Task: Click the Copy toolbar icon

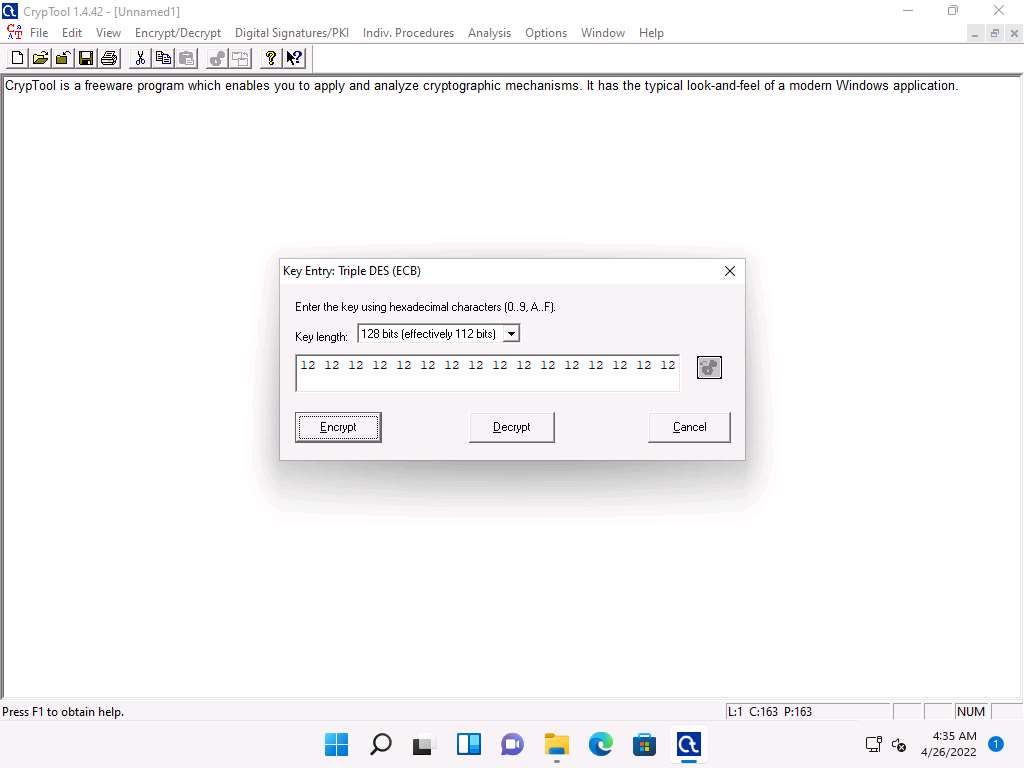Action: click(x=163, y=58)
